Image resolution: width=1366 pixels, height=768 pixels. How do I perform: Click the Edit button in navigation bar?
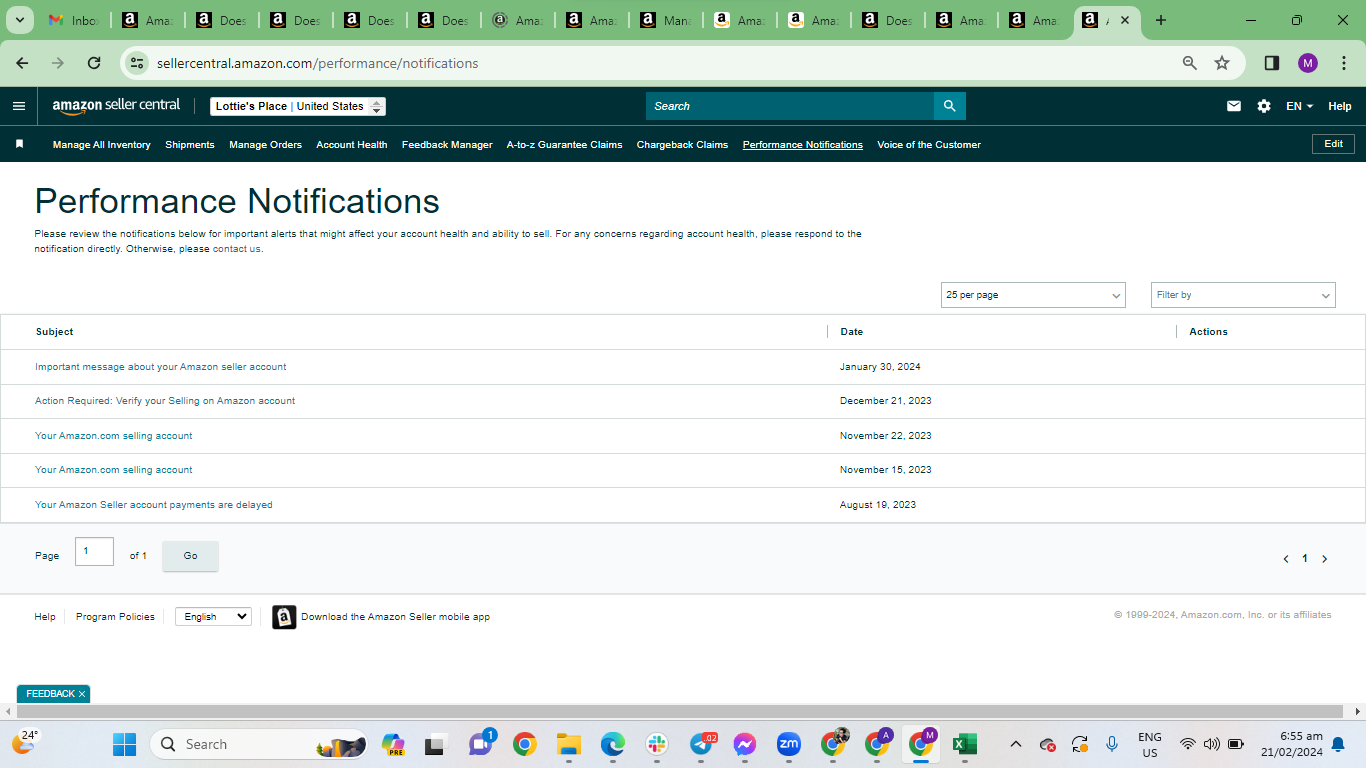click(x=1333, y=144)
